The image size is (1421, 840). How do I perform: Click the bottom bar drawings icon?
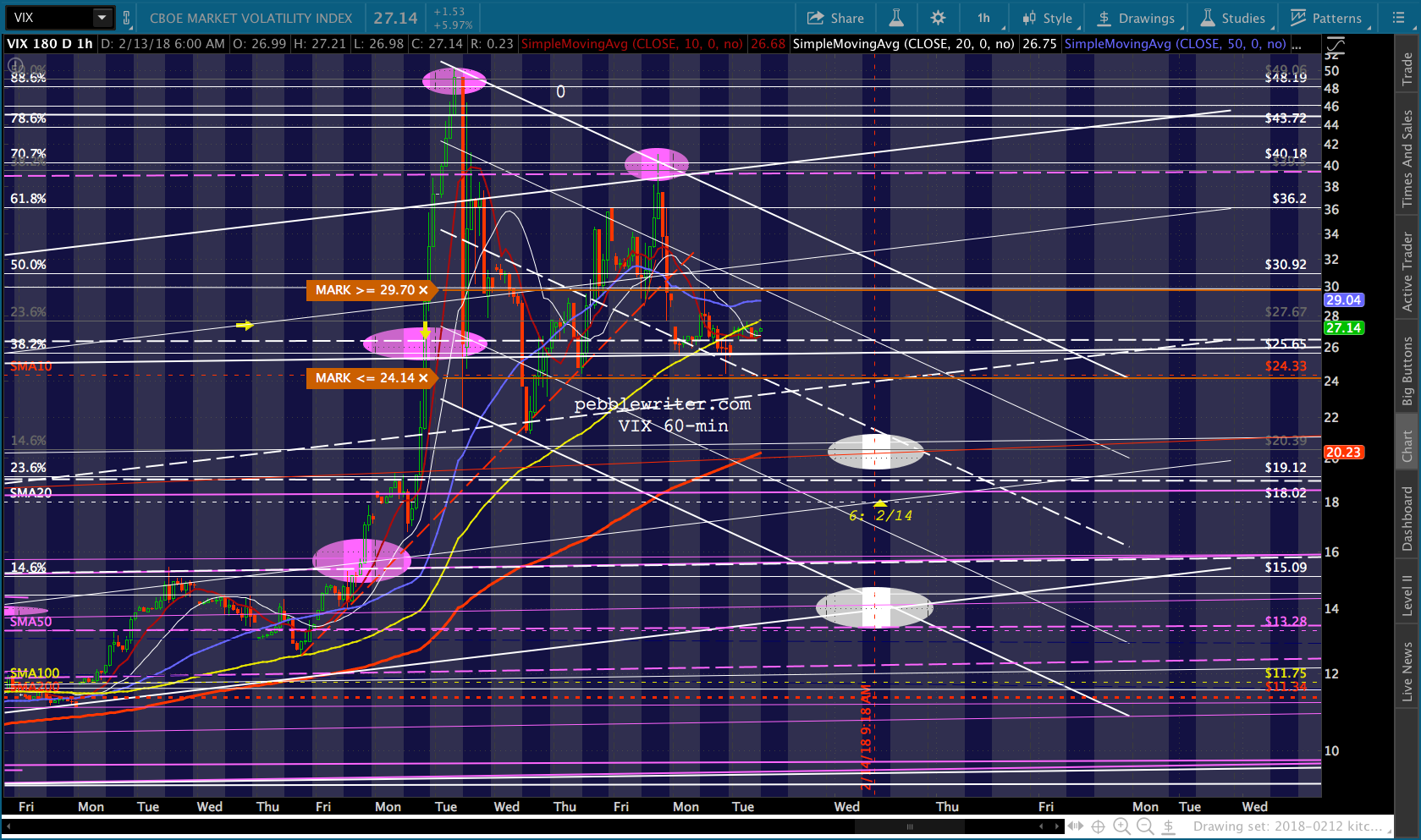1169,826
